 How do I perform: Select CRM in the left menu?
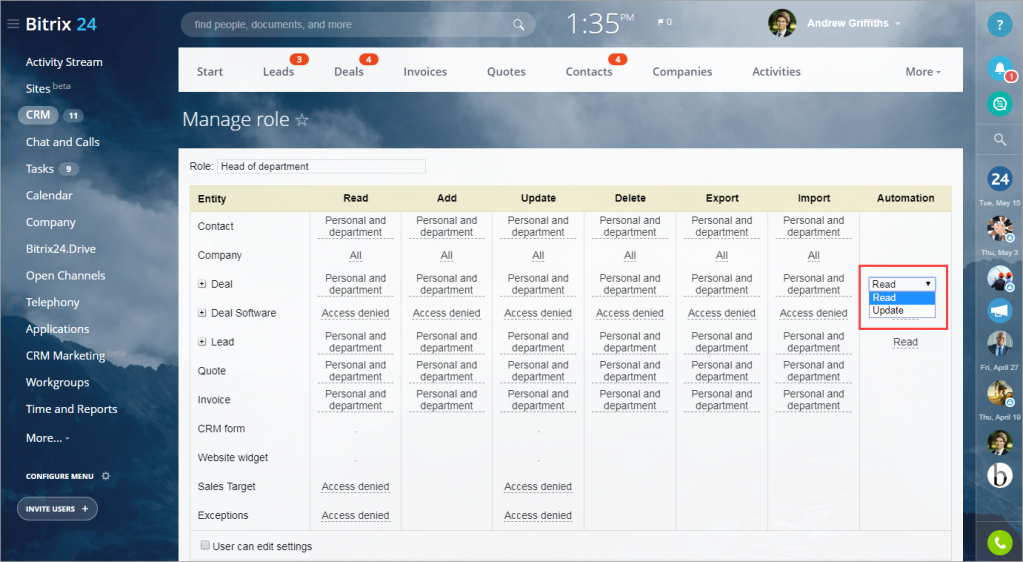pyautogui.click(x=38, y=115)
